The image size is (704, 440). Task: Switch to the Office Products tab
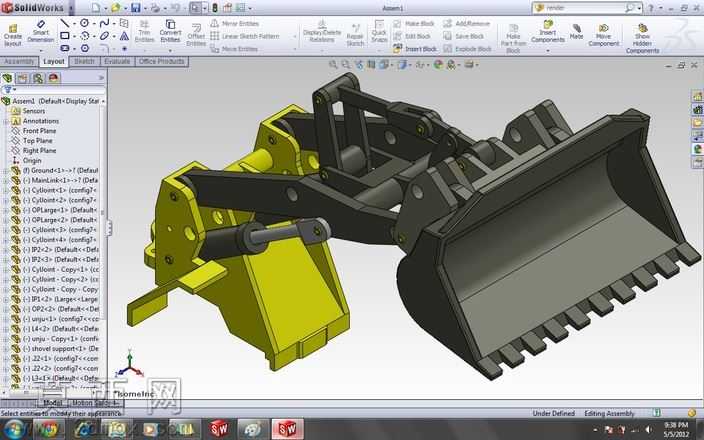click(x=162, y=61)
